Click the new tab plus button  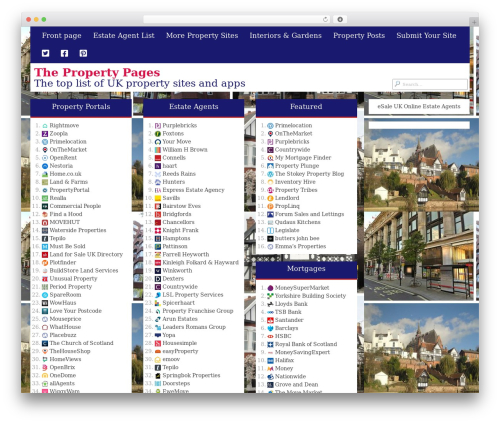(x=474, y=22)
